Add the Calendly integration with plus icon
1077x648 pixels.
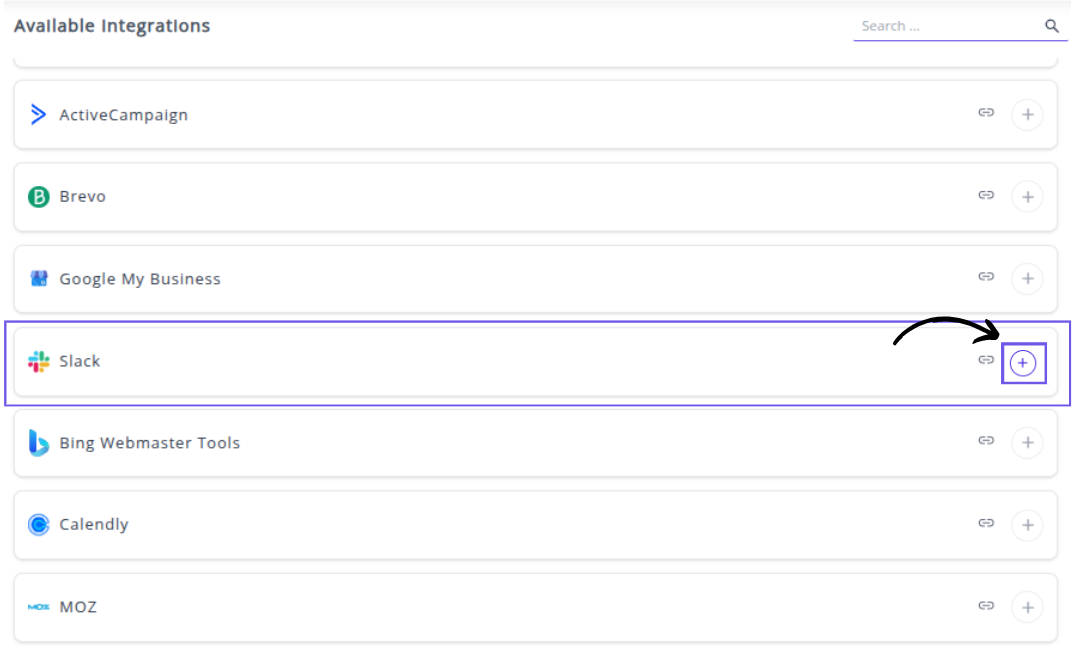(x=1027, y=525)
